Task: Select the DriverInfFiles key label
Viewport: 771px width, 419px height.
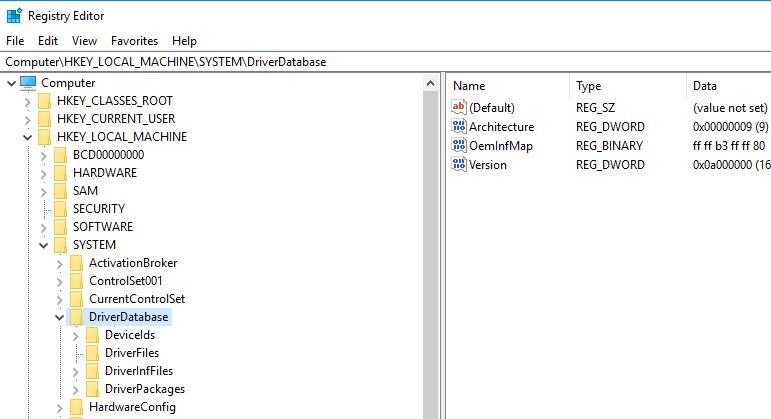Action: tap(139, 371)
